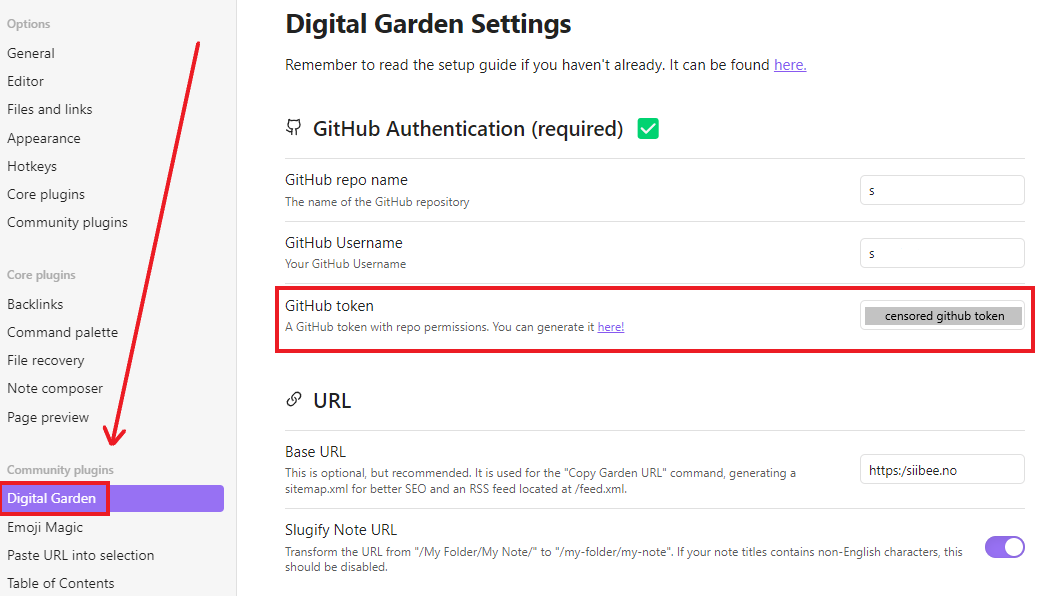Toggle the Slugify Note URL switch
Viewport: 1042px width, 596px height.
(x=1004, y=547)
